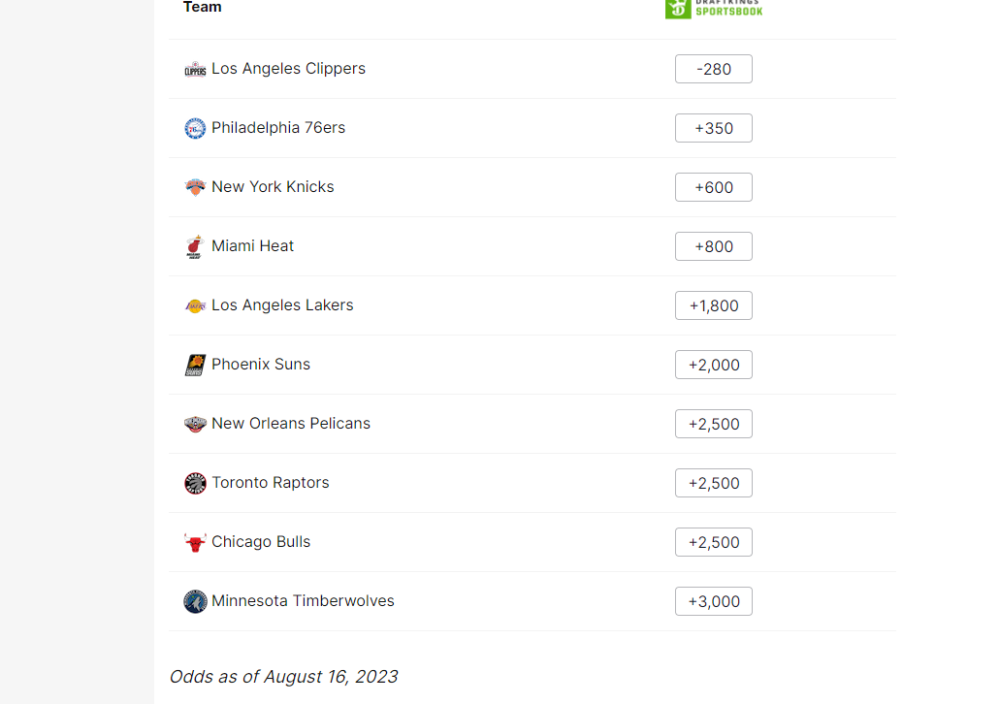Open the DraftKings Sportsbook logo link
Image resolution: width=1000 pixels, height=704 pixels.
point(714,8)
